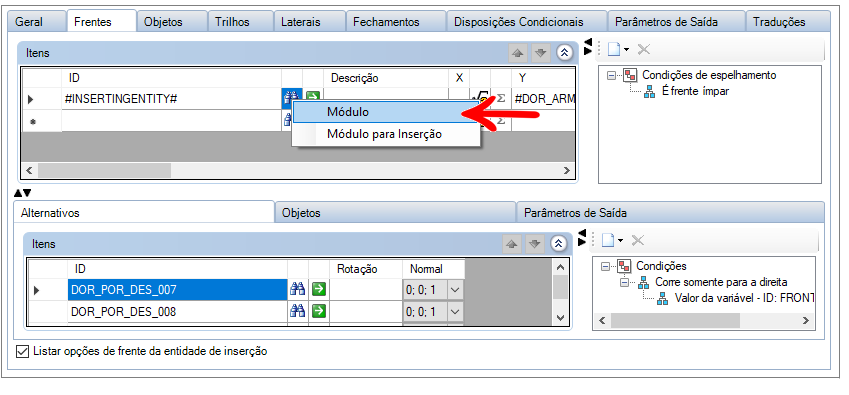The height and width of the screenshot is (395, 849).
Task: Click empty ID cell in new row
Action: [172, 121]
